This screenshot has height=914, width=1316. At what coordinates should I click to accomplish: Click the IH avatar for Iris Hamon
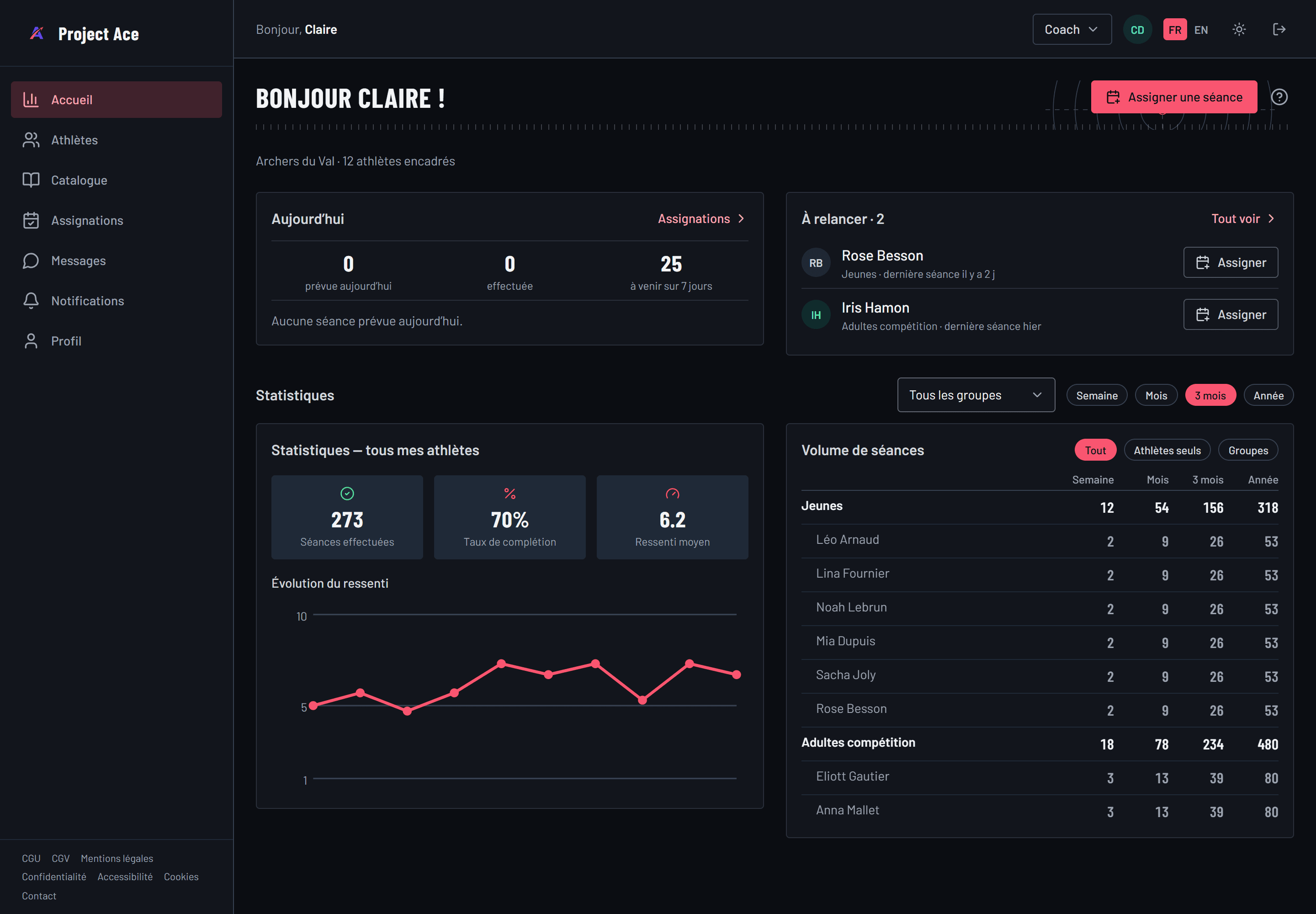pyautogui.click(x=816, y=314)
